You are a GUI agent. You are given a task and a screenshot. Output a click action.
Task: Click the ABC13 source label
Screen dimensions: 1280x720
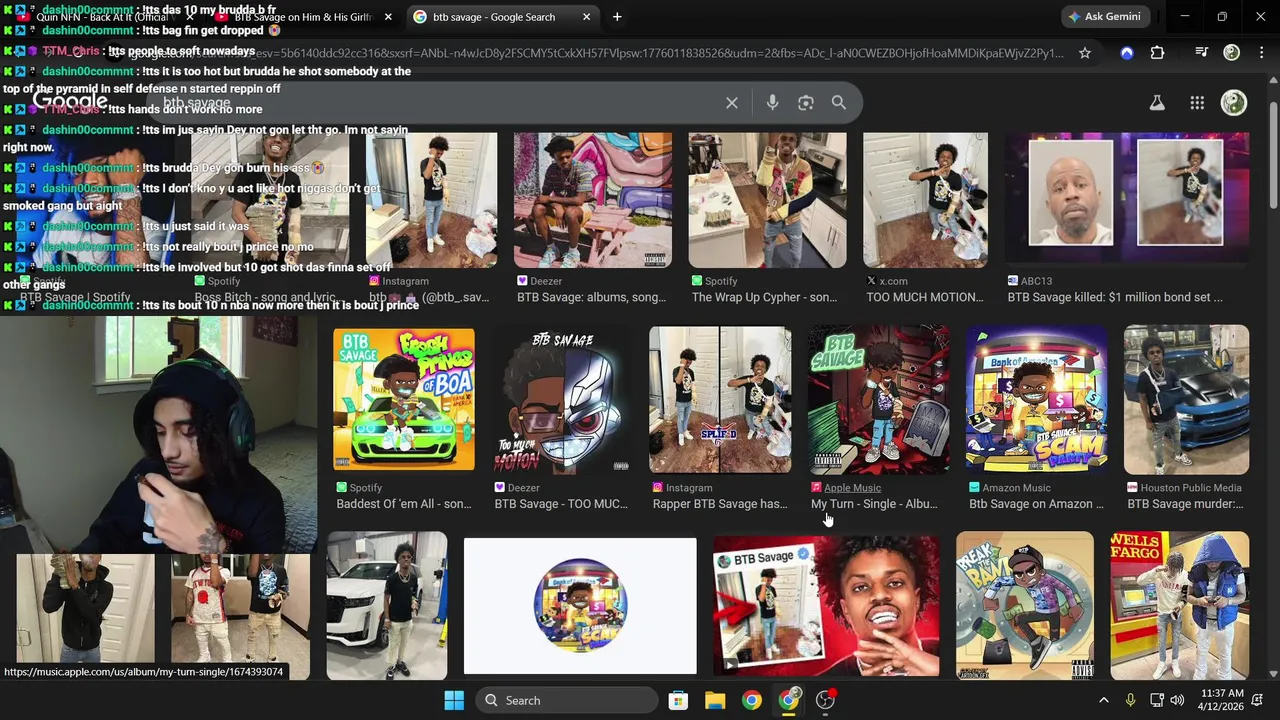coord(1037,281)
